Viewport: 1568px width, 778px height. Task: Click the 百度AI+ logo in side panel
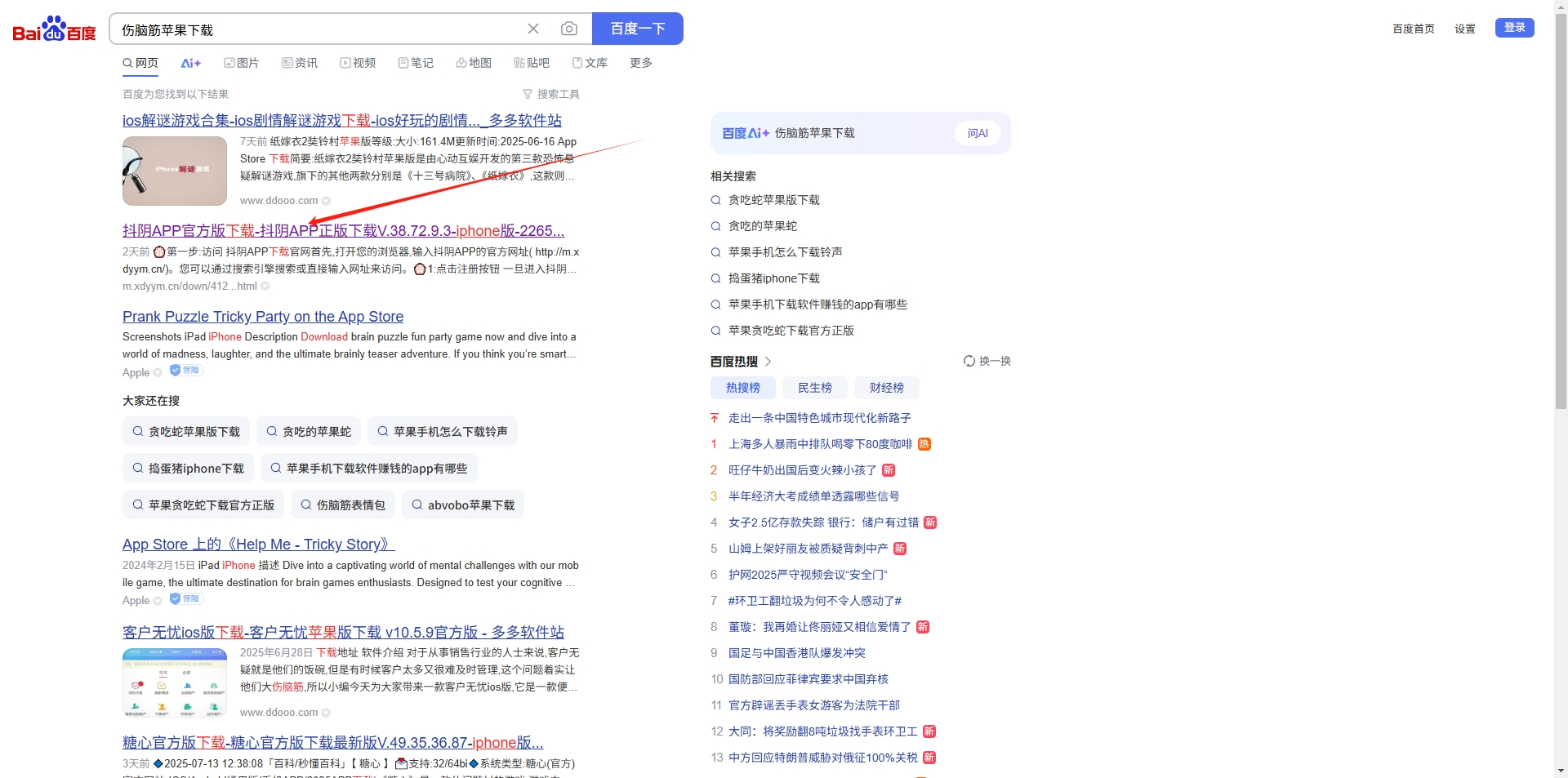[x=746, y=133]
